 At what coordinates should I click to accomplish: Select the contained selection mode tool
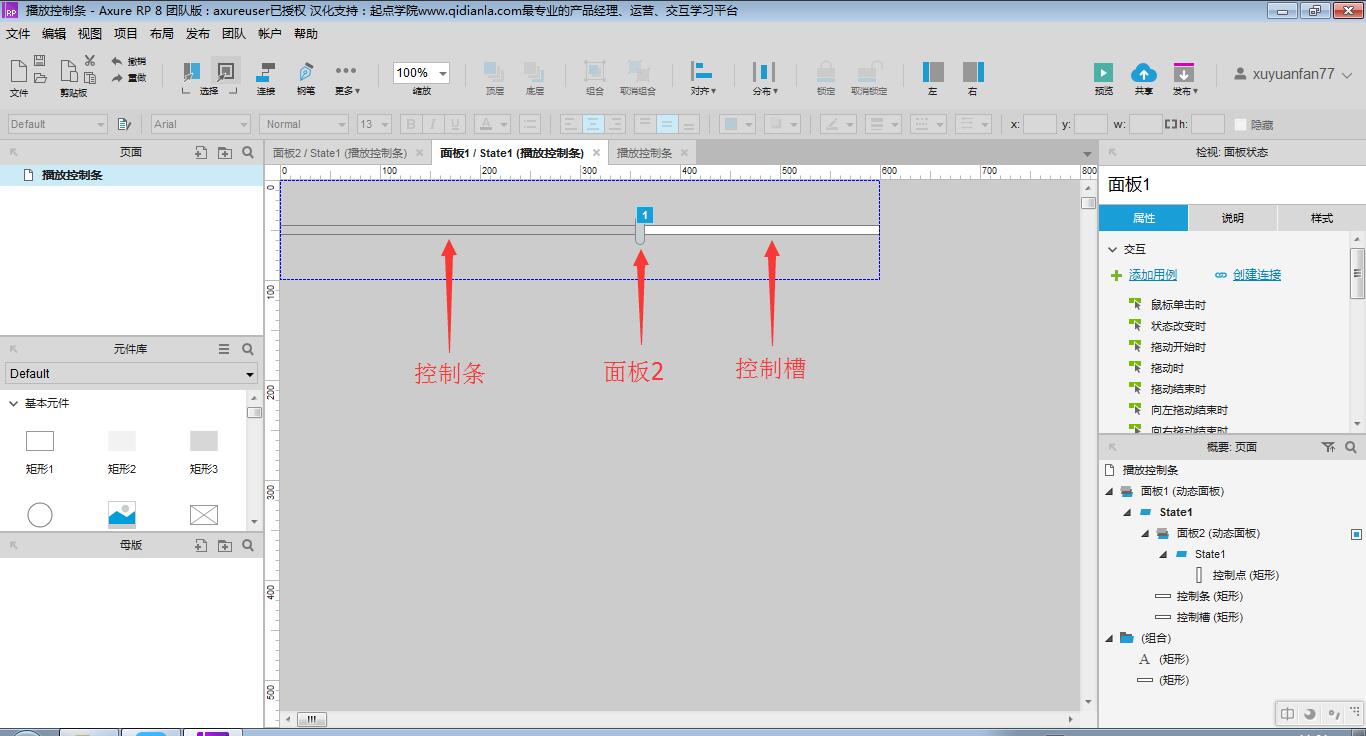tap(226, 72)
